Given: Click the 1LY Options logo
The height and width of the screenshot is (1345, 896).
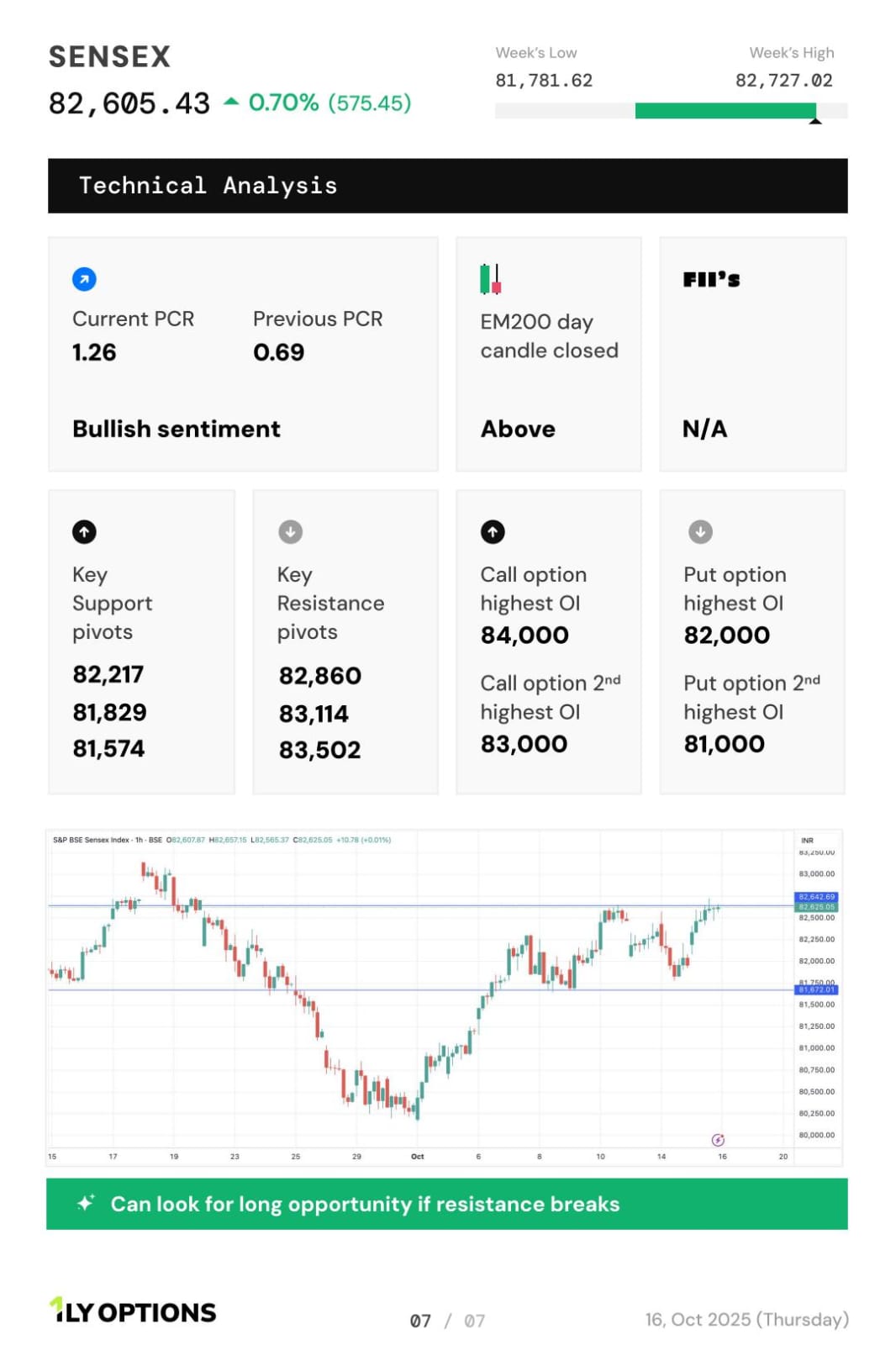Looking at the screenshot, I should coord(133,1311).
